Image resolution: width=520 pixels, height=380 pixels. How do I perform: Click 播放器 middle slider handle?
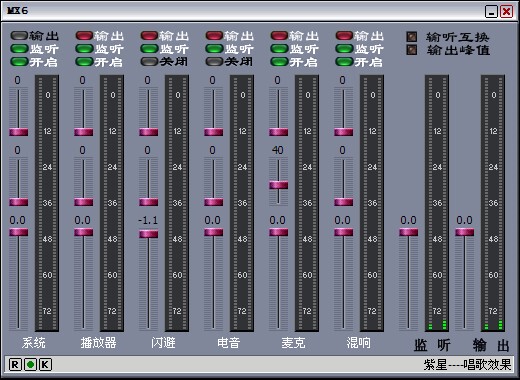tap(84, 202)
